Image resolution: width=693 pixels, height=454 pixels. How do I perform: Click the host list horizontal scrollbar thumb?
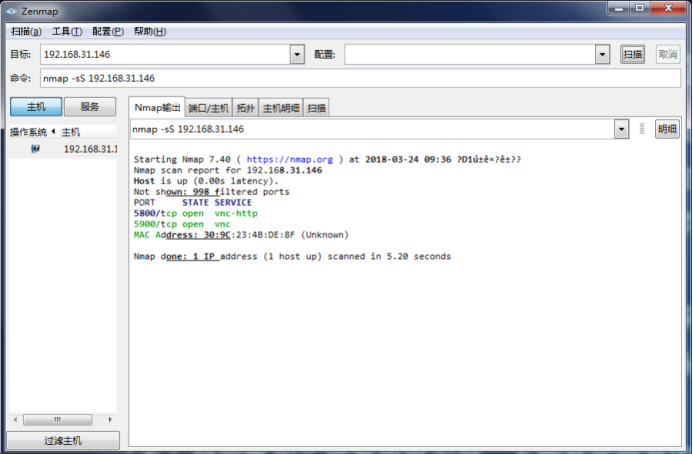(x=57, y=419)
